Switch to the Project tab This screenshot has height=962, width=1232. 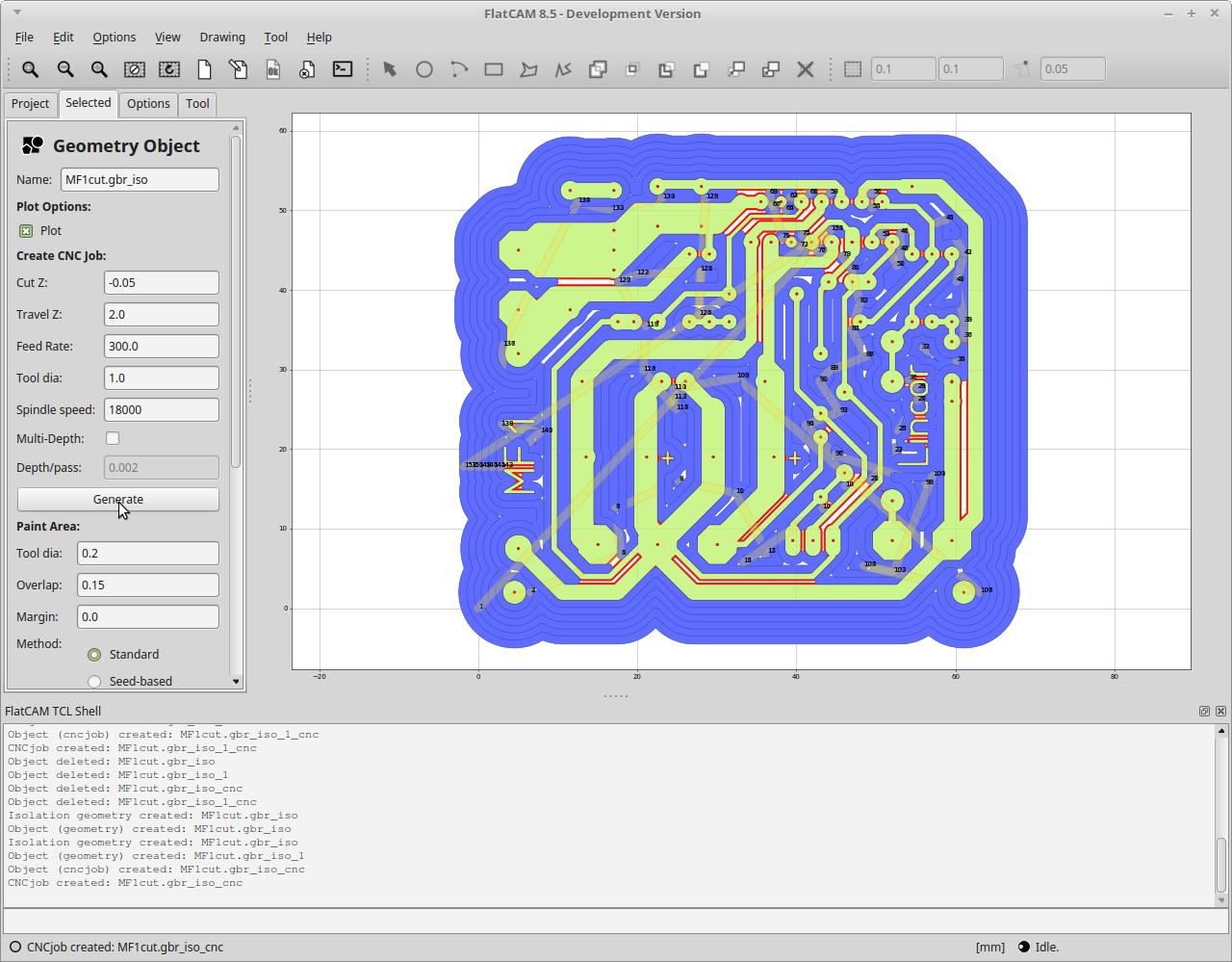(30, 104)
